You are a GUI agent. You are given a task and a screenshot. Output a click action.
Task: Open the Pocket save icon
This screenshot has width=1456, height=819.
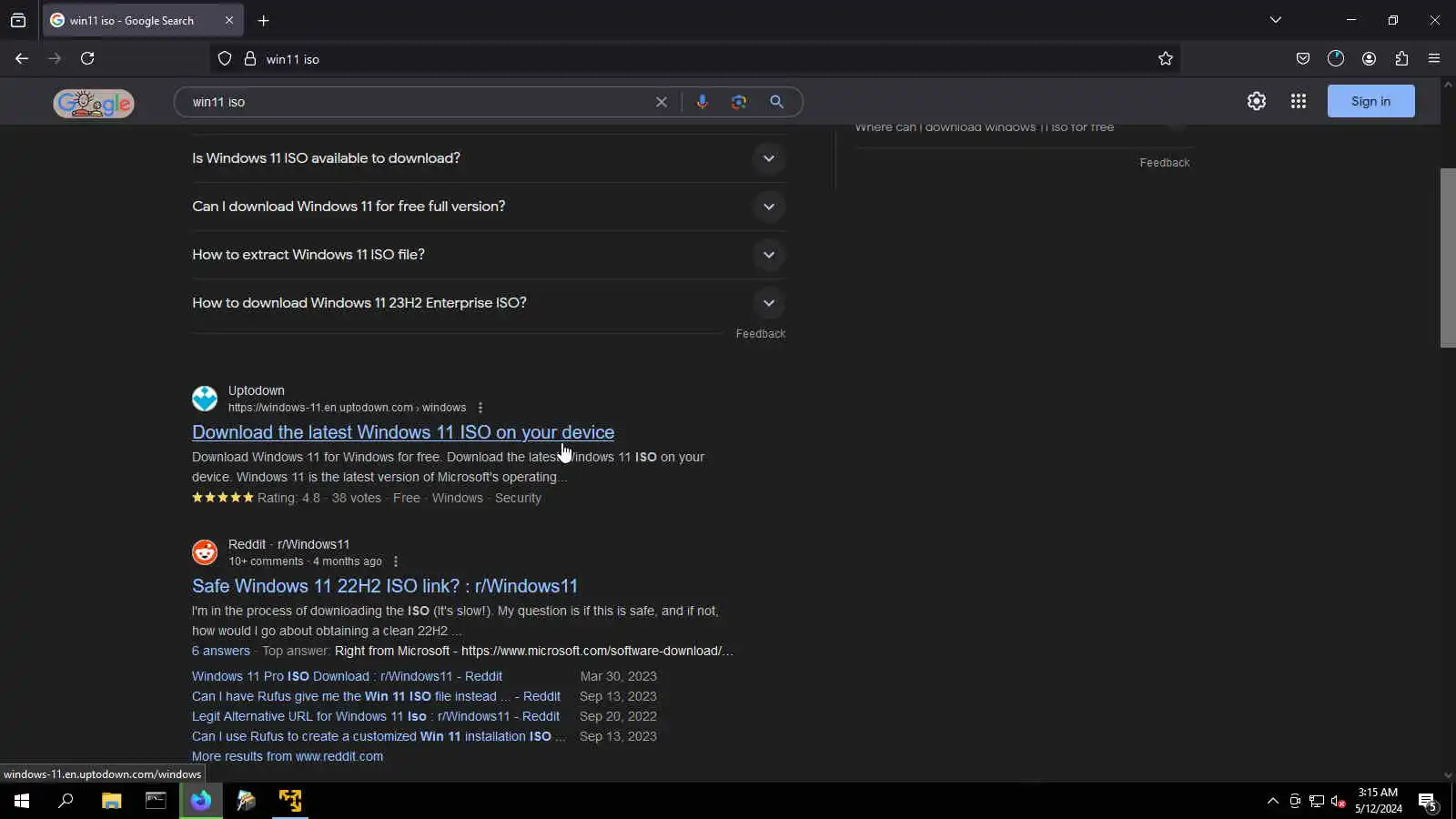1303,58
